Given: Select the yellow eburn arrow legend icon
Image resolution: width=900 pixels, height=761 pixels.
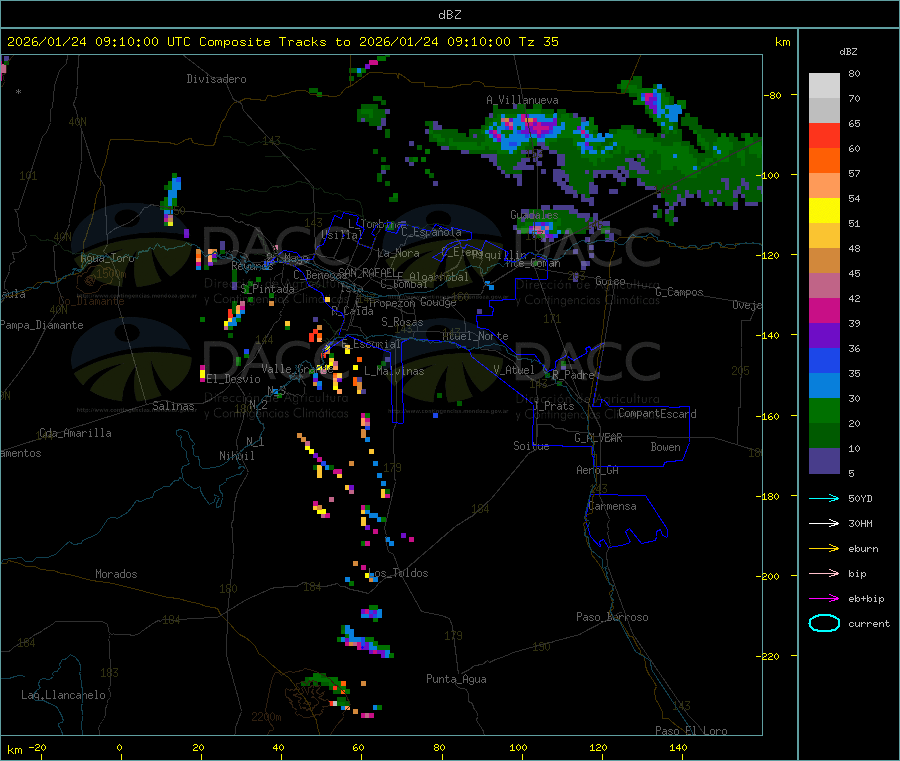Looking at the screenshot, I should (824, 549).
